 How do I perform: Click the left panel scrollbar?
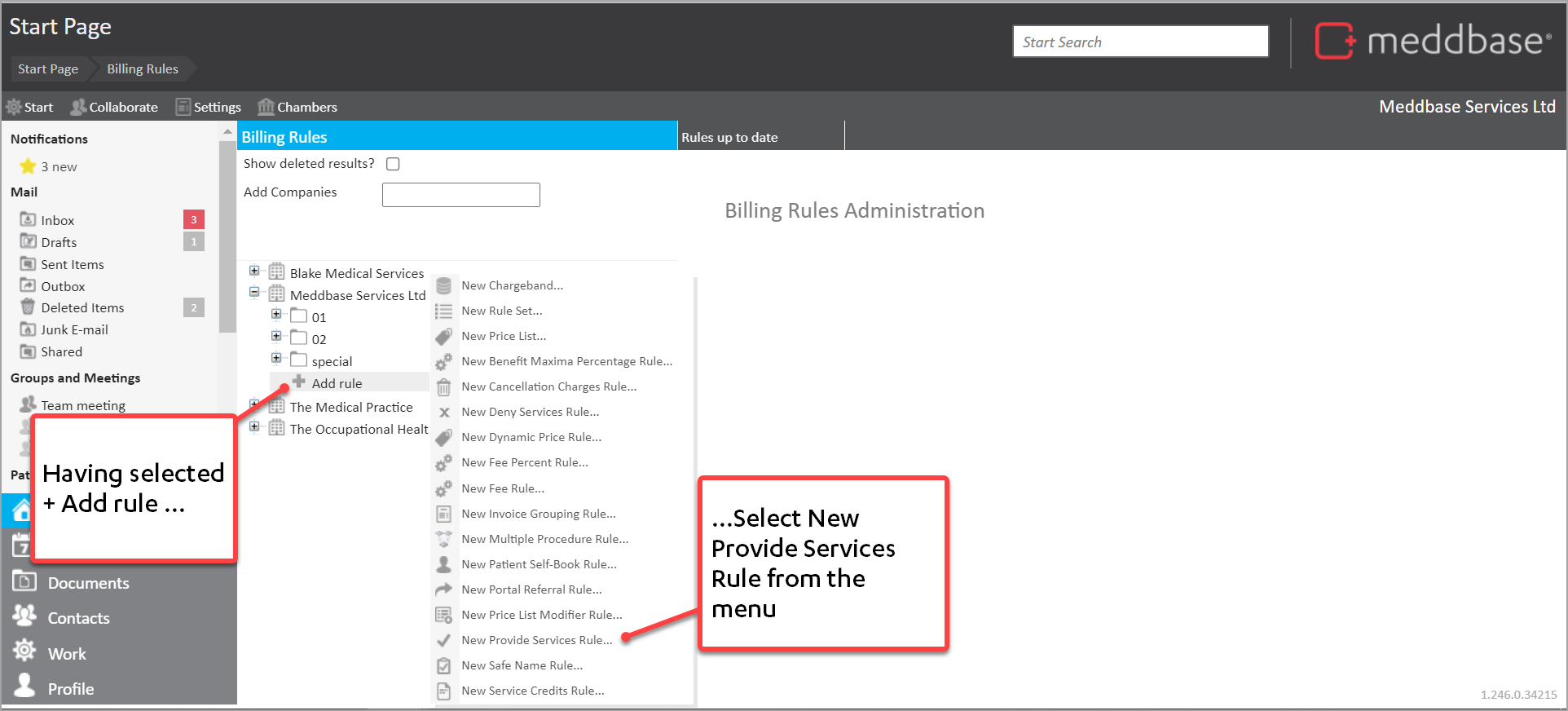pos(227,245)
